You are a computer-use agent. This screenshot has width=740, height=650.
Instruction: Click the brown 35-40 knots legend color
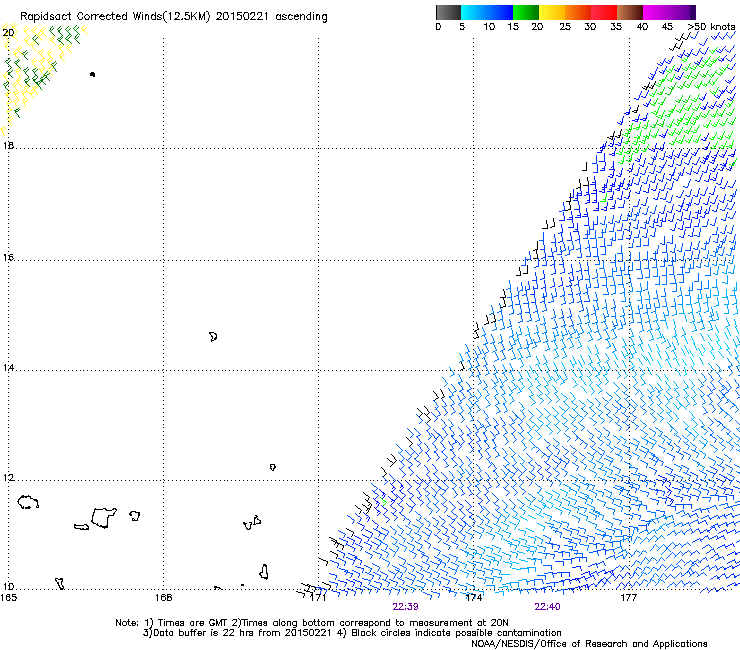(630, 12)
